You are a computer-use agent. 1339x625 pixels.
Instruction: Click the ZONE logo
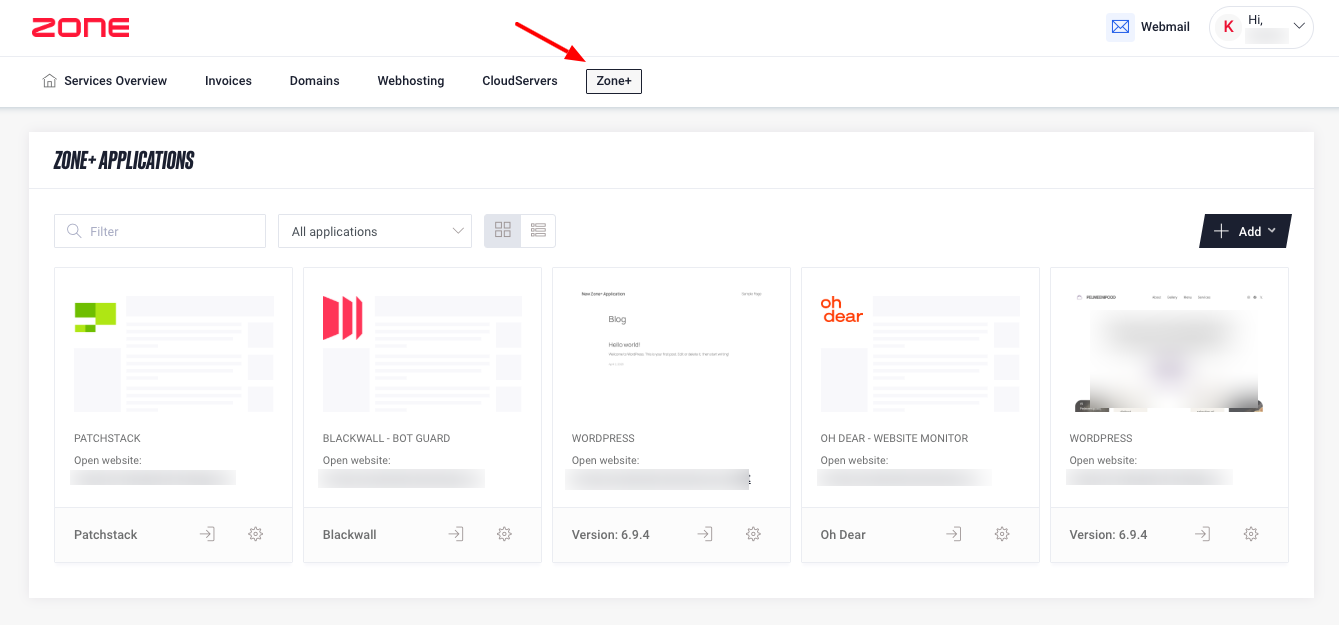click(80, 28)
